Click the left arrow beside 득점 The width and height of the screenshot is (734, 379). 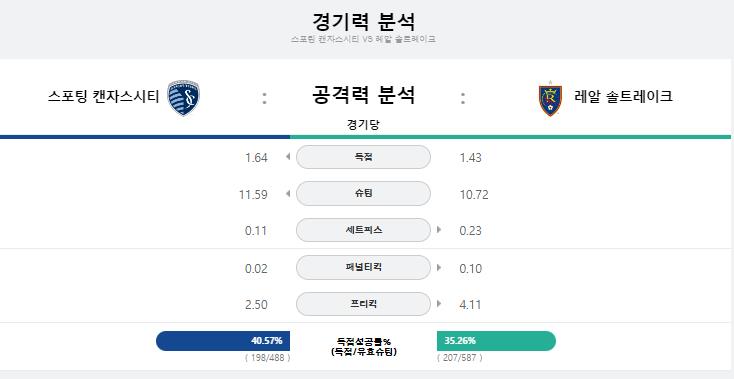click(288, 157)
